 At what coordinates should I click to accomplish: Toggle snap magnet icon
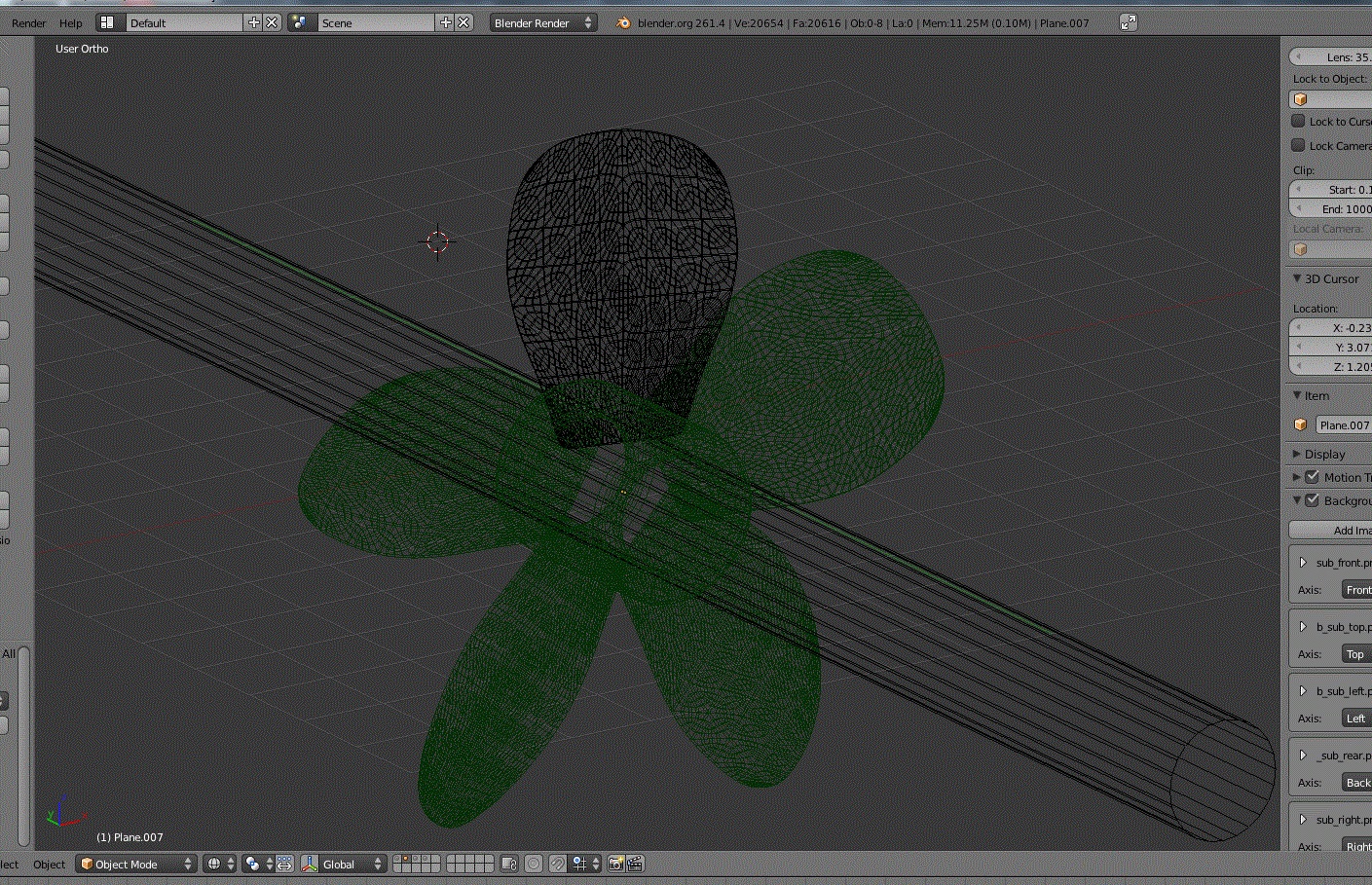point(557,864)
